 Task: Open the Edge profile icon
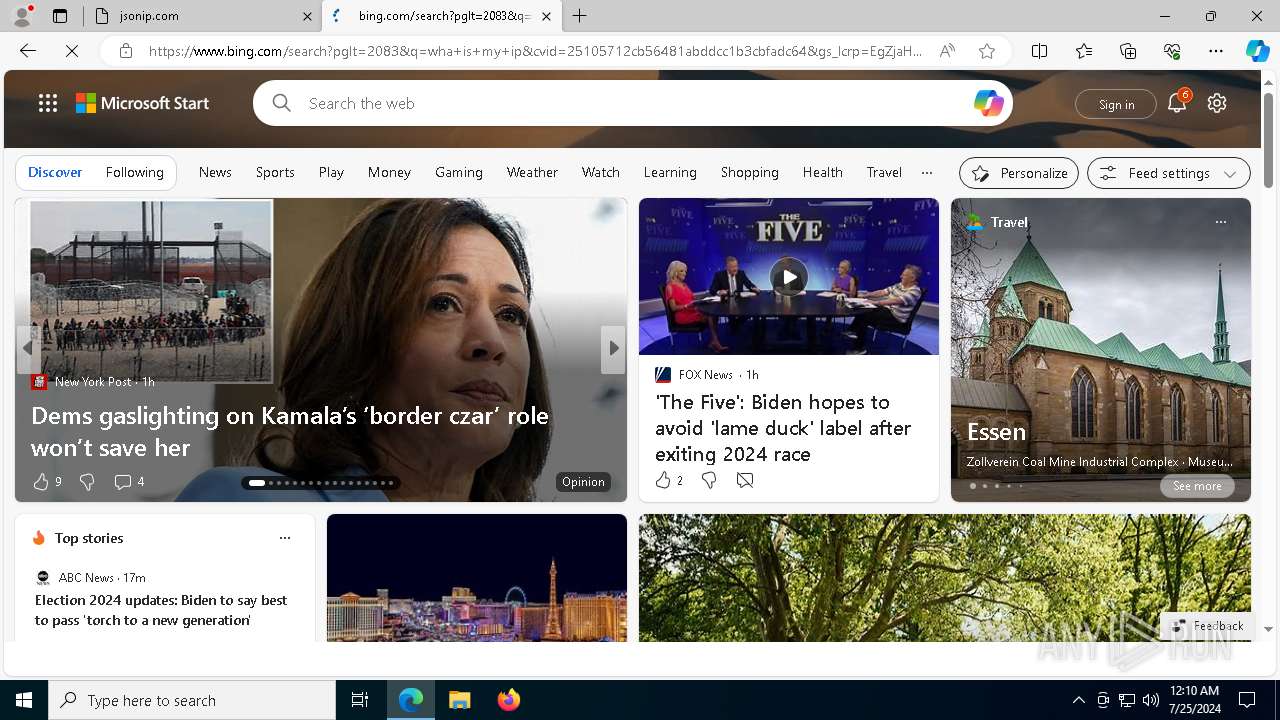click(21, 16)
